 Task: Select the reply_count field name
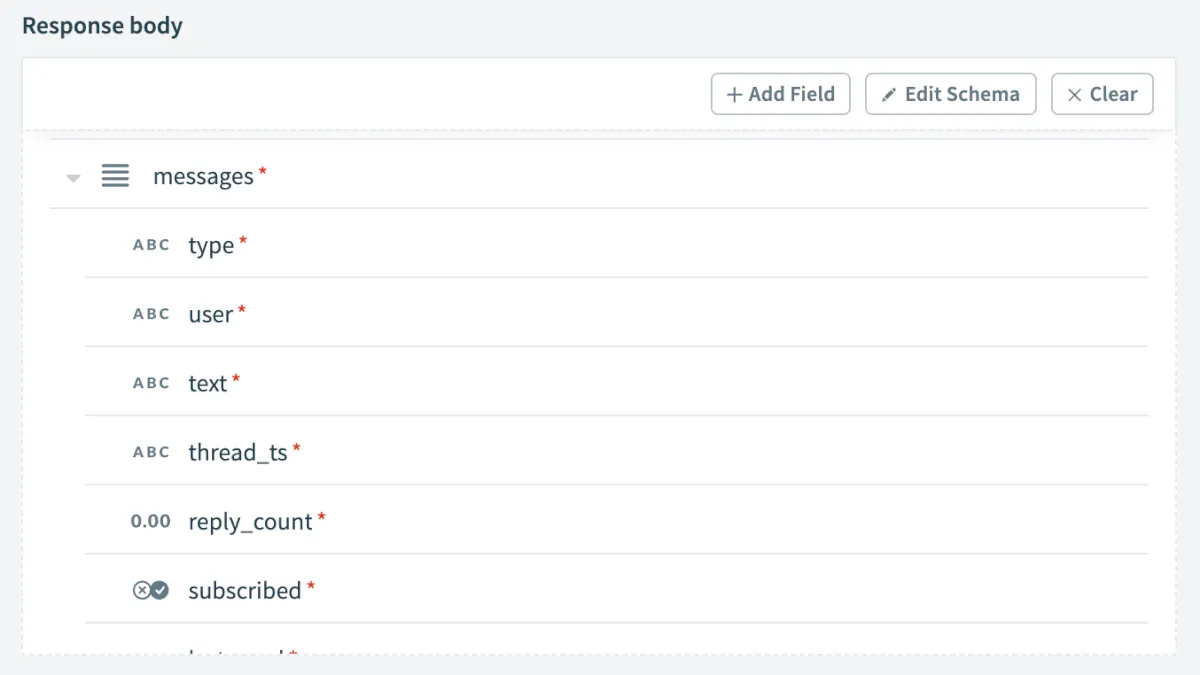coord(250,521)
